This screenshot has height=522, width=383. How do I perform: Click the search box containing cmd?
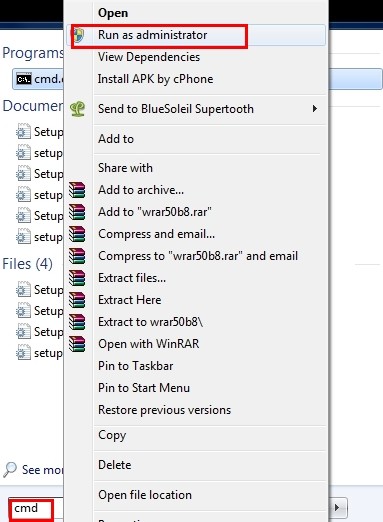pyautogui.click(x=36, y=508)
